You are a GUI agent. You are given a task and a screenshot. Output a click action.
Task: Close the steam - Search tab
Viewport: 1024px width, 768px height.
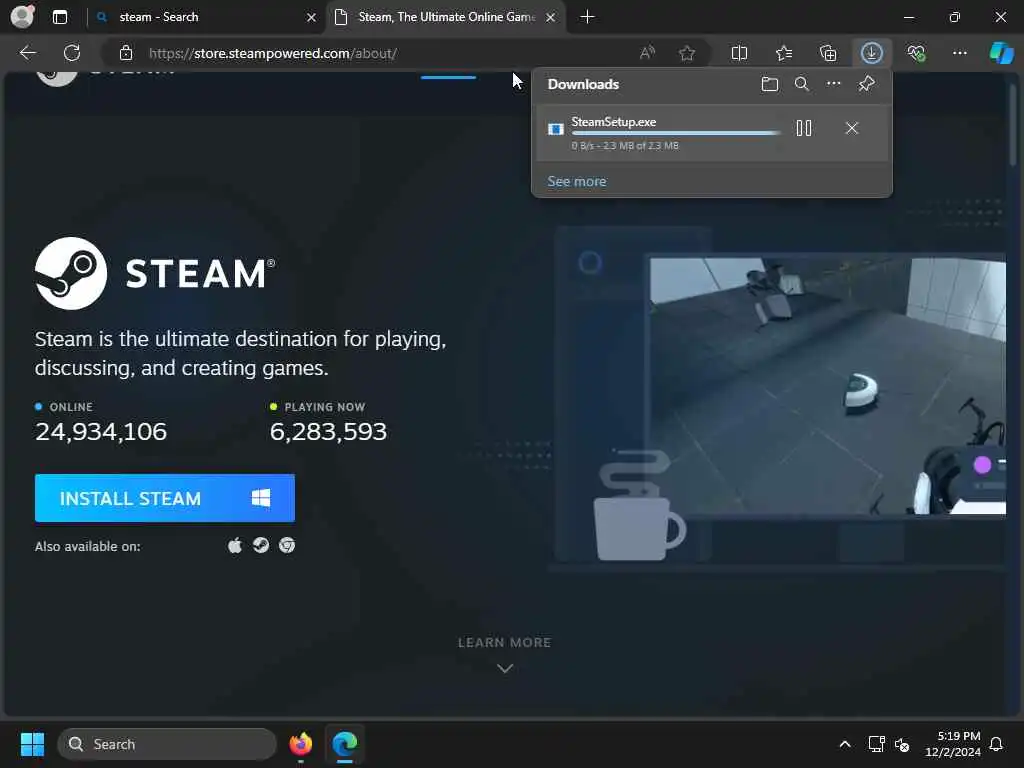coord(312,18)
